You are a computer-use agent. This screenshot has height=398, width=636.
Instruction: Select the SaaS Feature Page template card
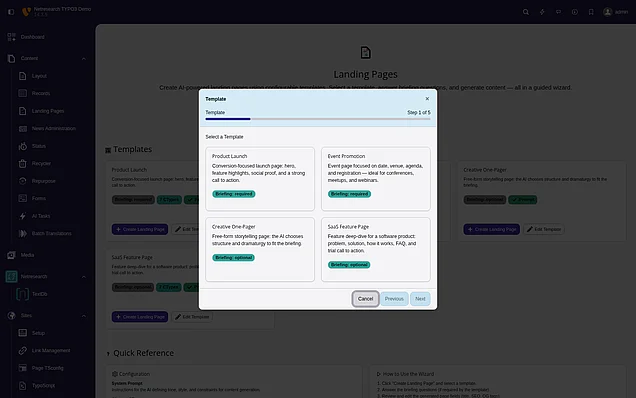click(376, 250)
